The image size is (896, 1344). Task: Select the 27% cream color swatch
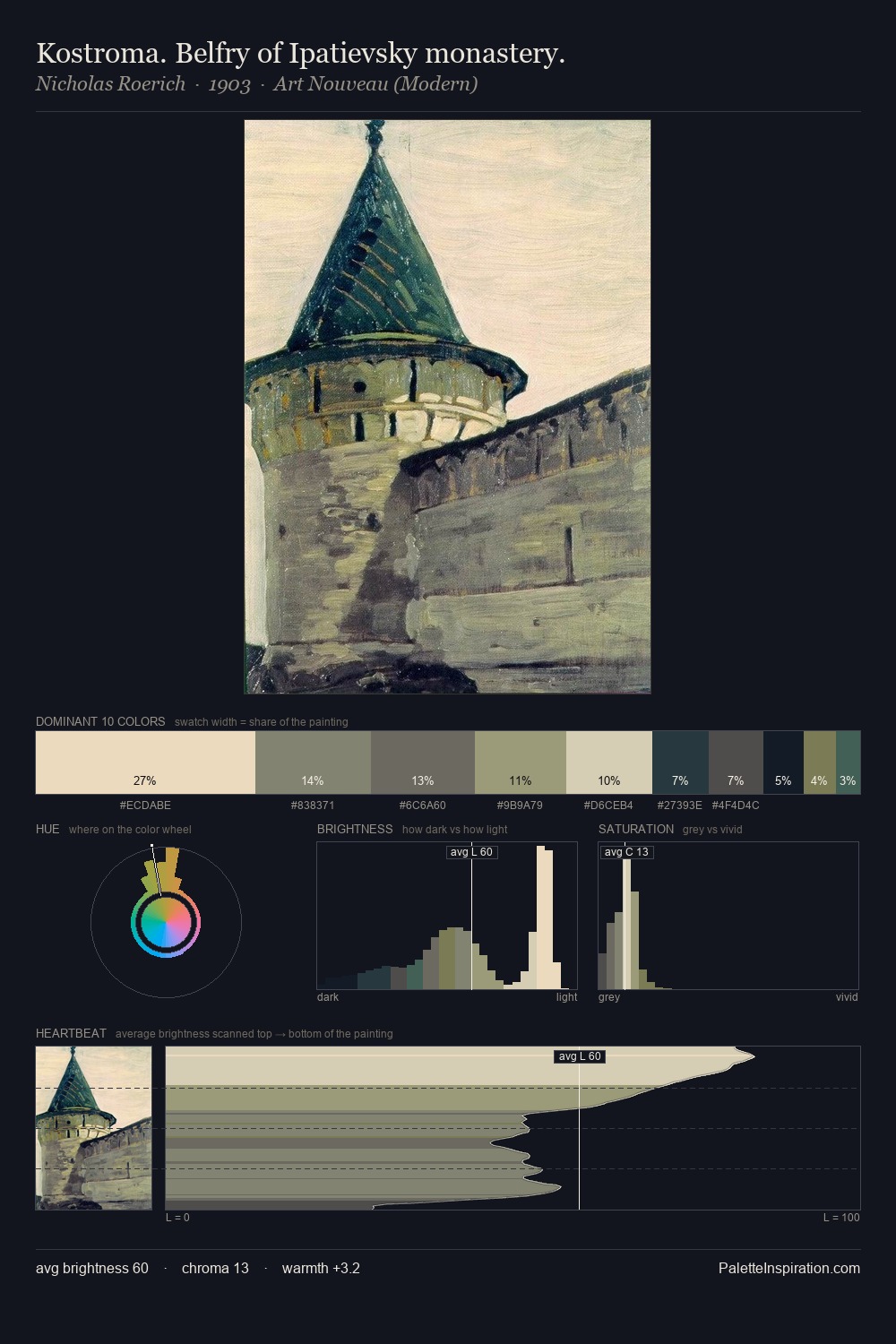(145, 762)
